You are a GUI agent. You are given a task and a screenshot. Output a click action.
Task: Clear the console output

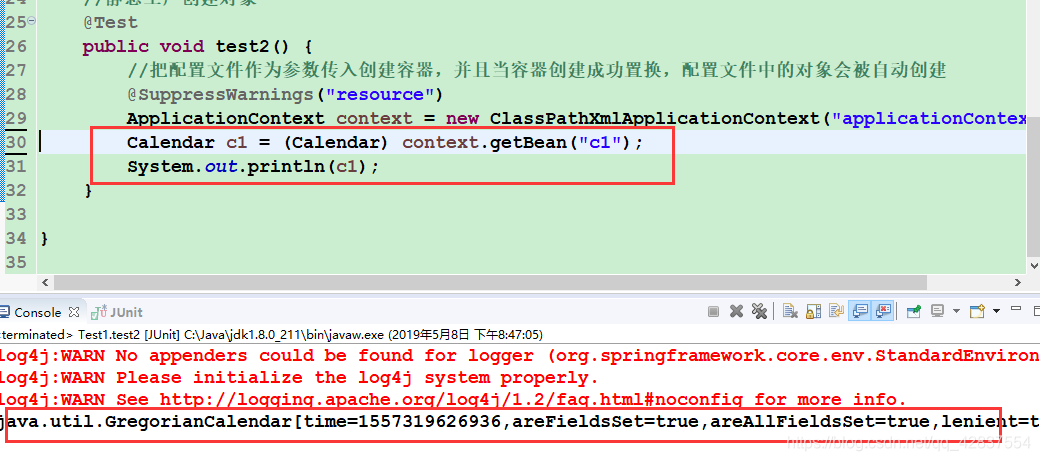coord(791,310)
